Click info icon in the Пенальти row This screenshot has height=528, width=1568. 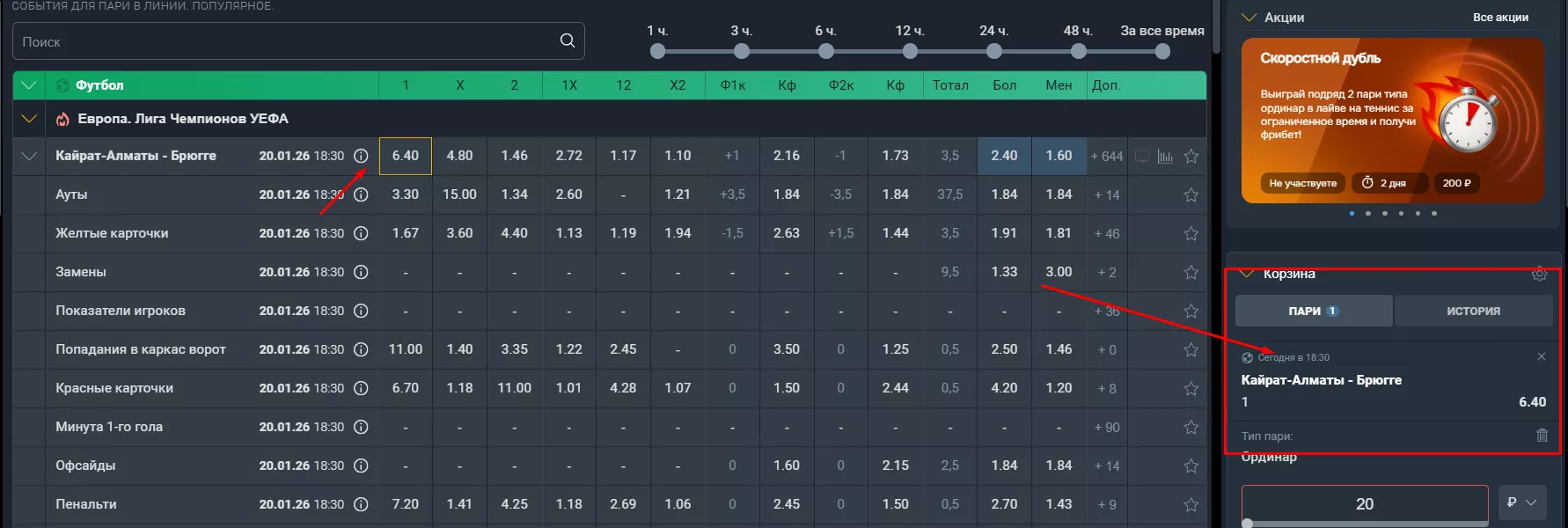pos(361,504)
